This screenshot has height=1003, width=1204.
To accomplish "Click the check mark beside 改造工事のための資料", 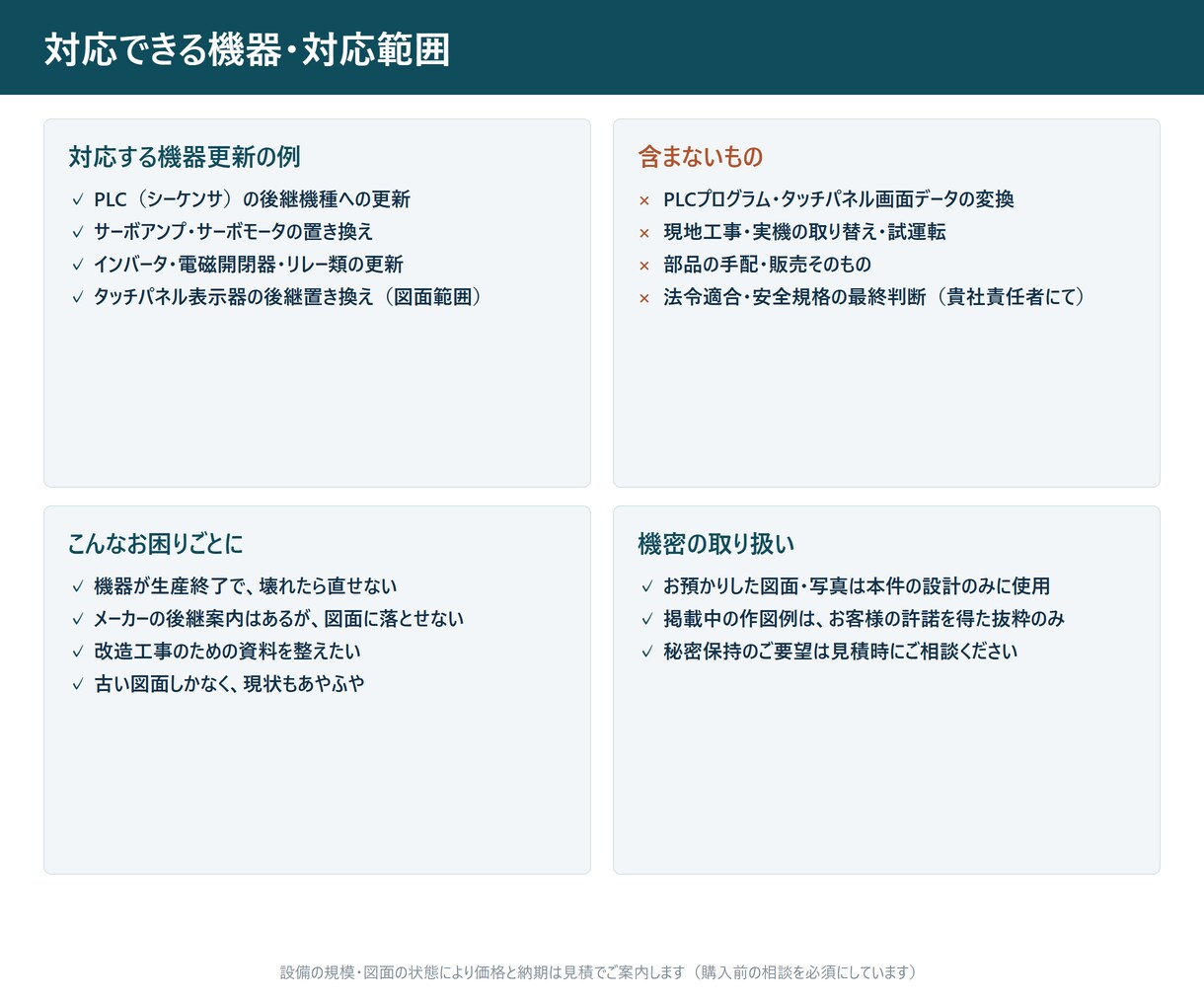I will tap(78, 652).
